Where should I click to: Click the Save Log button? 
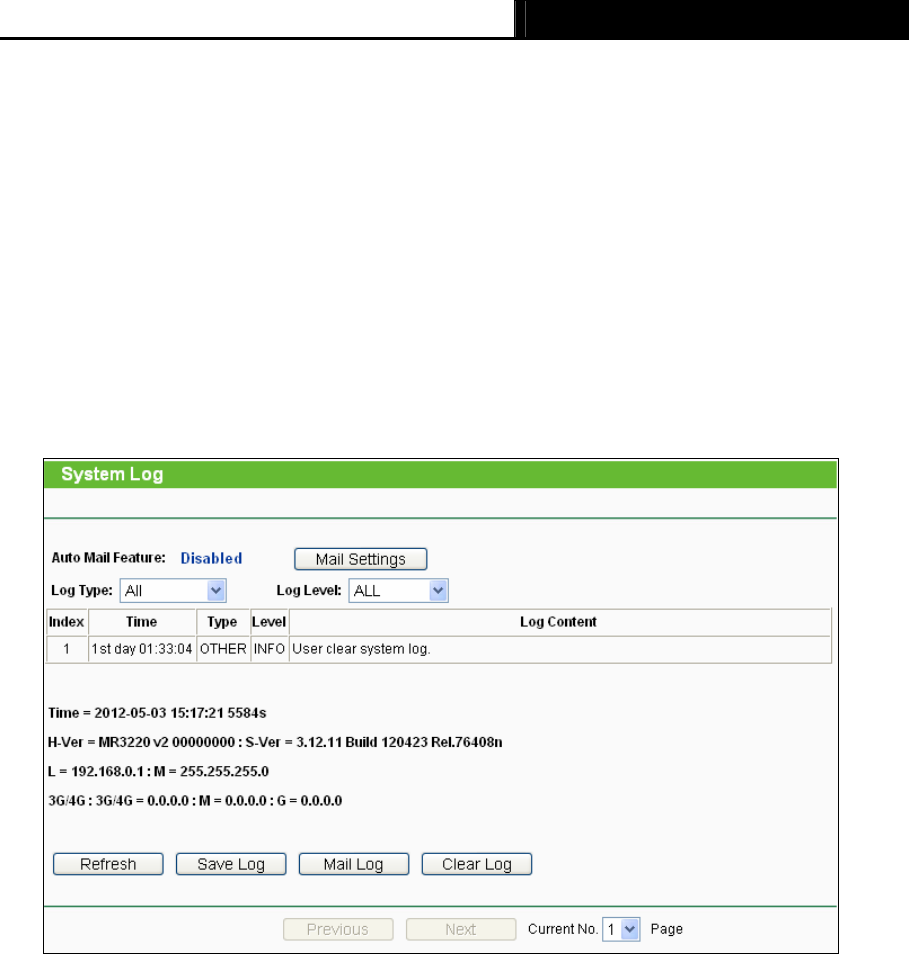point(231,864)
